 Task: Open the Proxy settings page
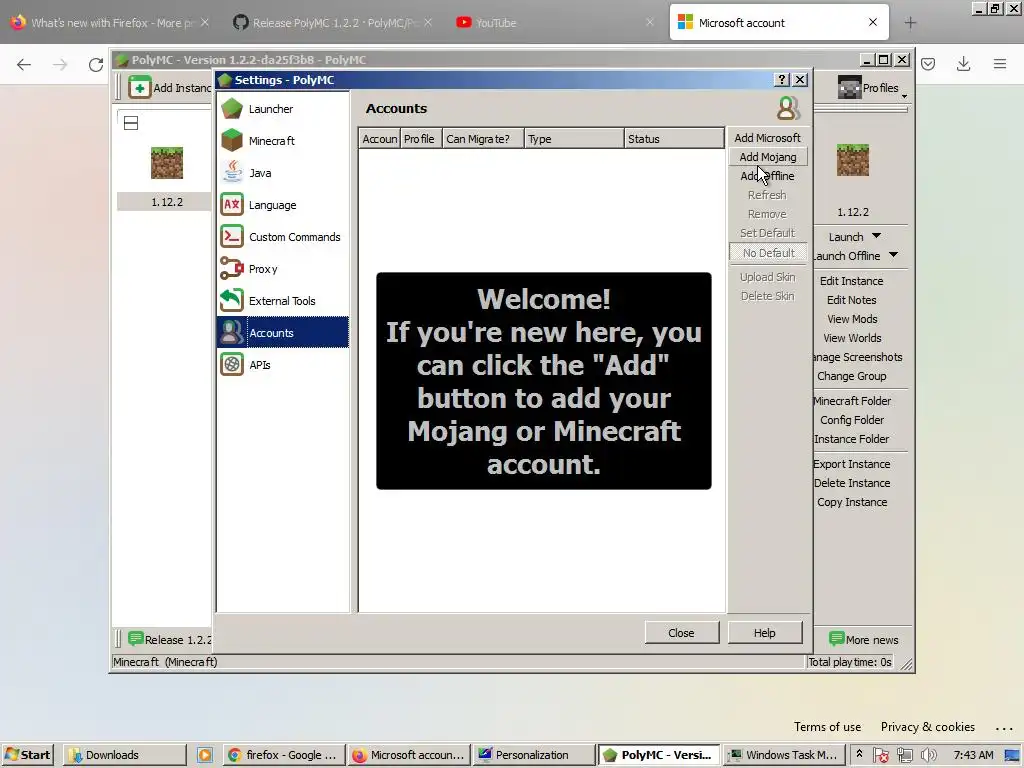pyautogui.click(x=283, y=268)
